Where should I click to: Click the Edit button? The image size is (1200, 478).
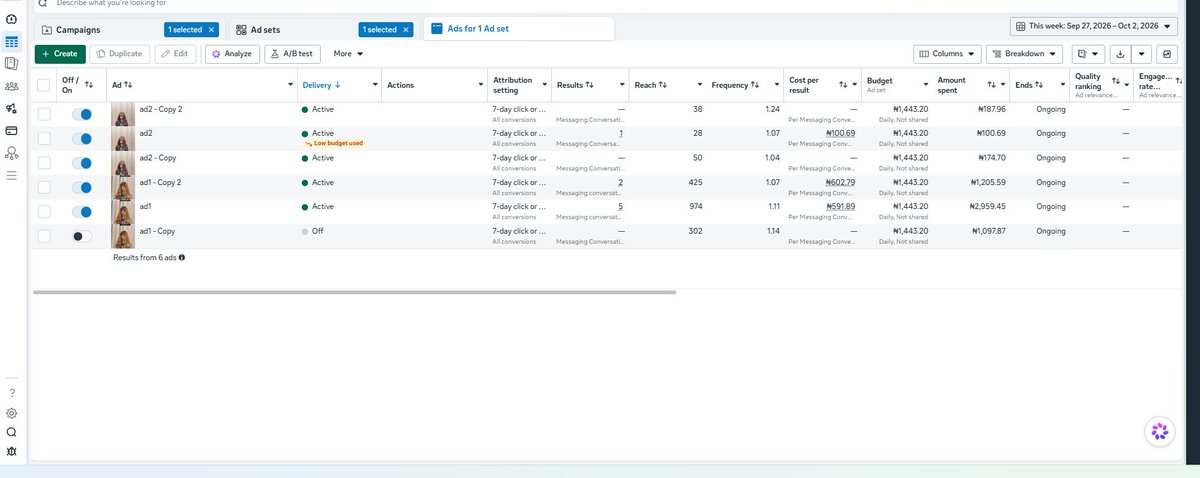click(174, 53)
